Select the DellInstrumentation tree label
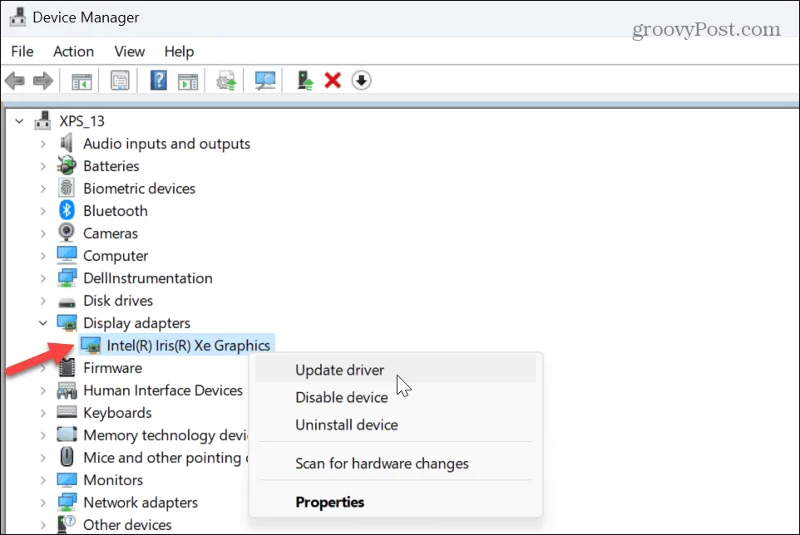The height and width of the screenshot is (535, 800). point(147,278)
